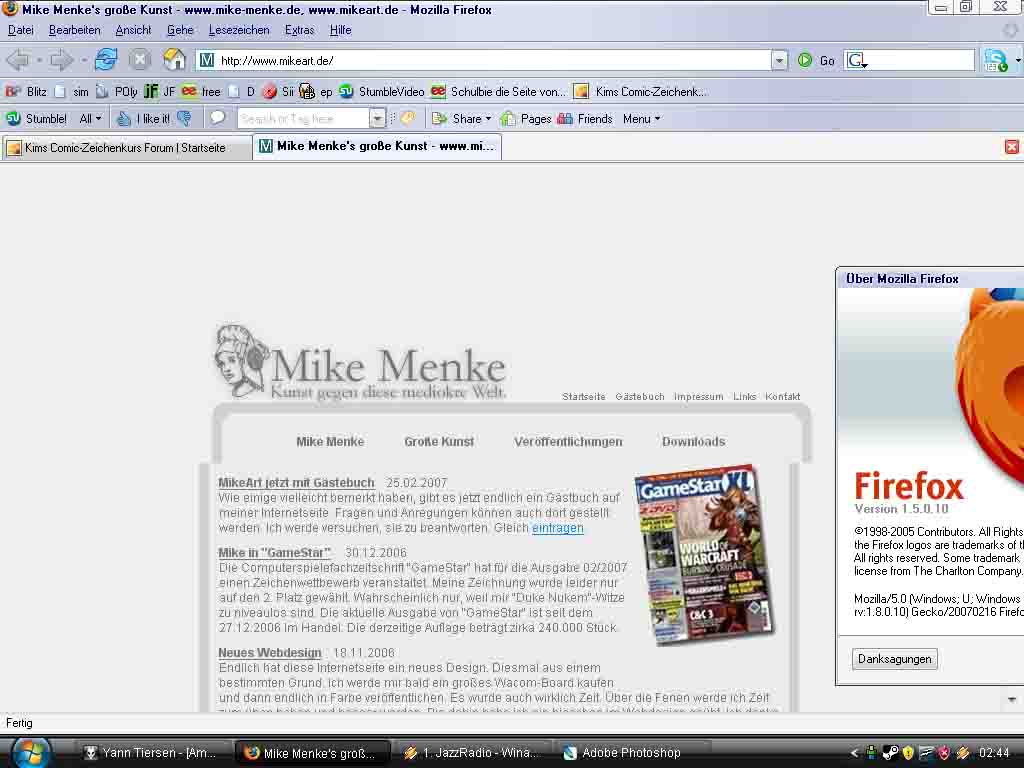Click the Stumble! button in toolbar

37,118
